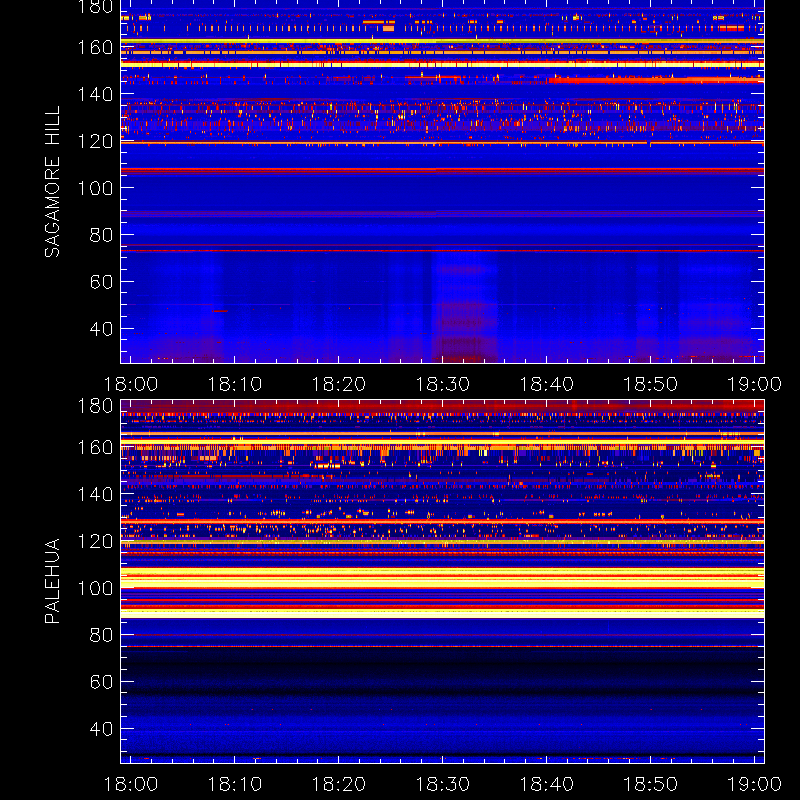Select Sagamore Hill plot's 19:00 time label
Viewport: 800px width, 800px height.
pyautogui.click(x=755, y=384)
